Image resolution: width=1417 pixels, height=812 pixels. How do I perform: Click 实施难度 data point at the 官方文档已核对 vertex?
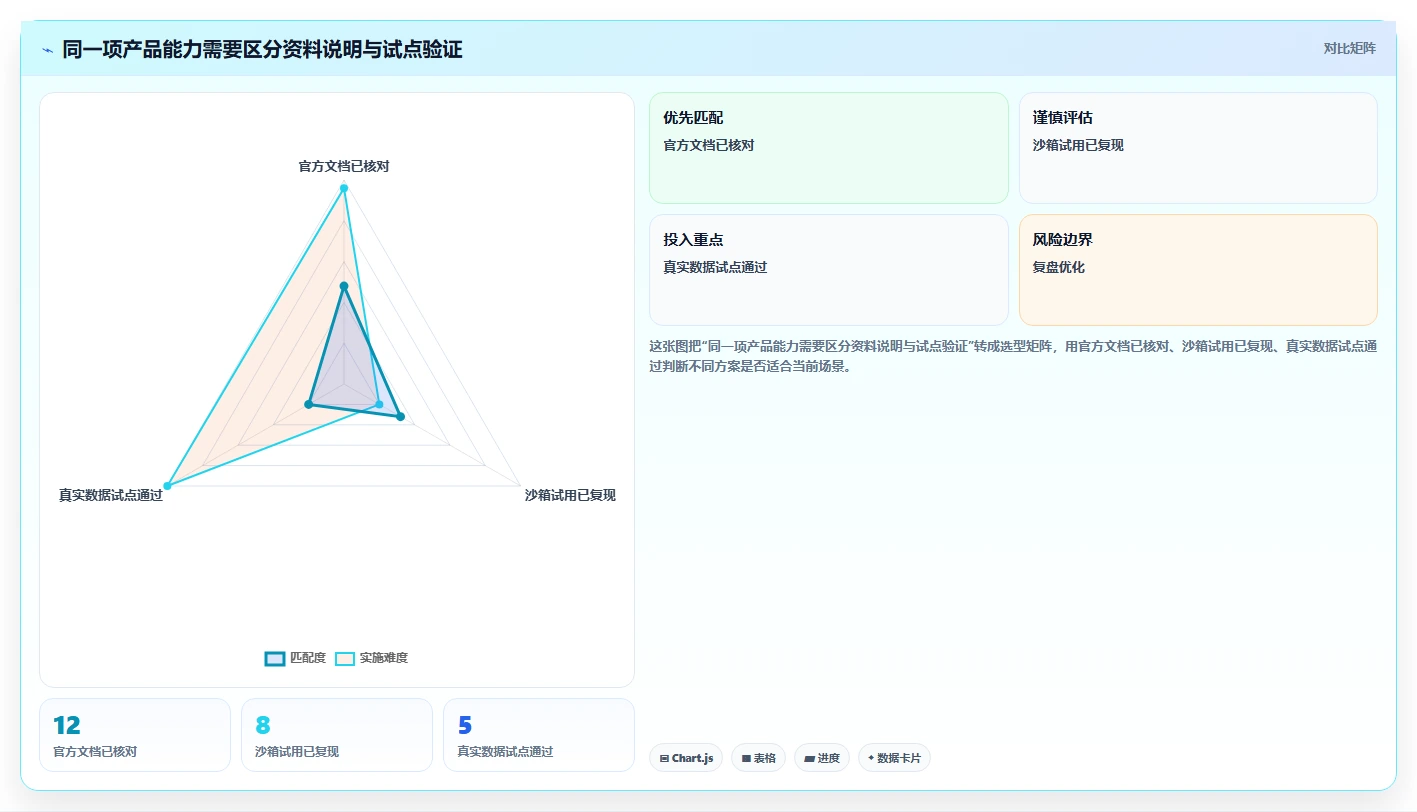click(344, 188)
